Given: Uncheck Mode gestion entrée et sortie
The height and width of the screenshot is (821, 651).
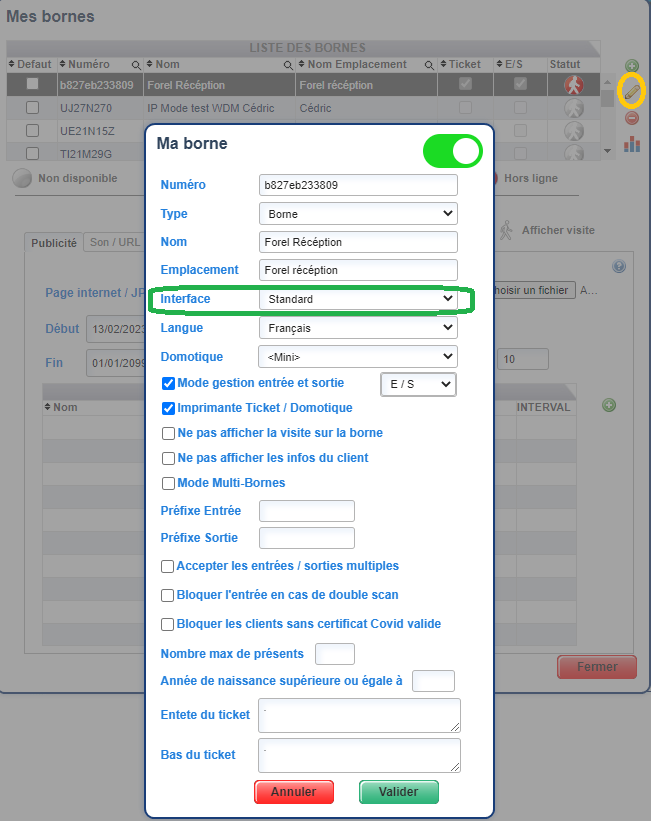Looking at the screenshot, I should 168,383.
